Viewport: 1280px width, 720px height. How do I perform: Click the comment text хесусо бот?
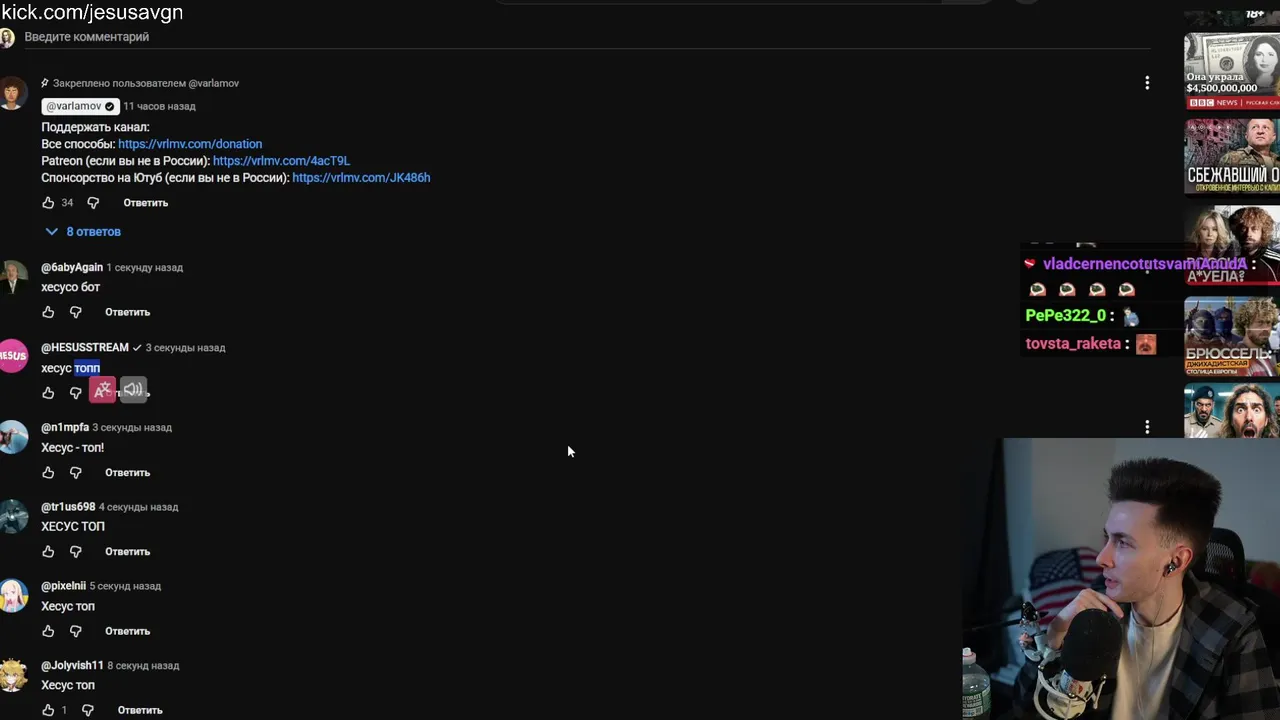coord(70,287)
